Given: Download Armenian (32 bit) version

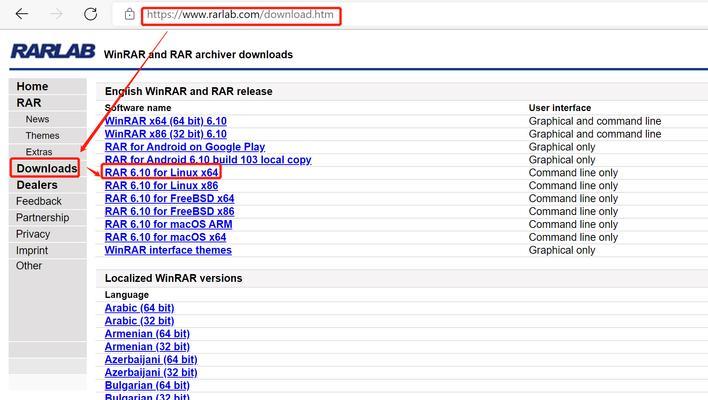Looking at the screenshot, I should tap(147, 347).
